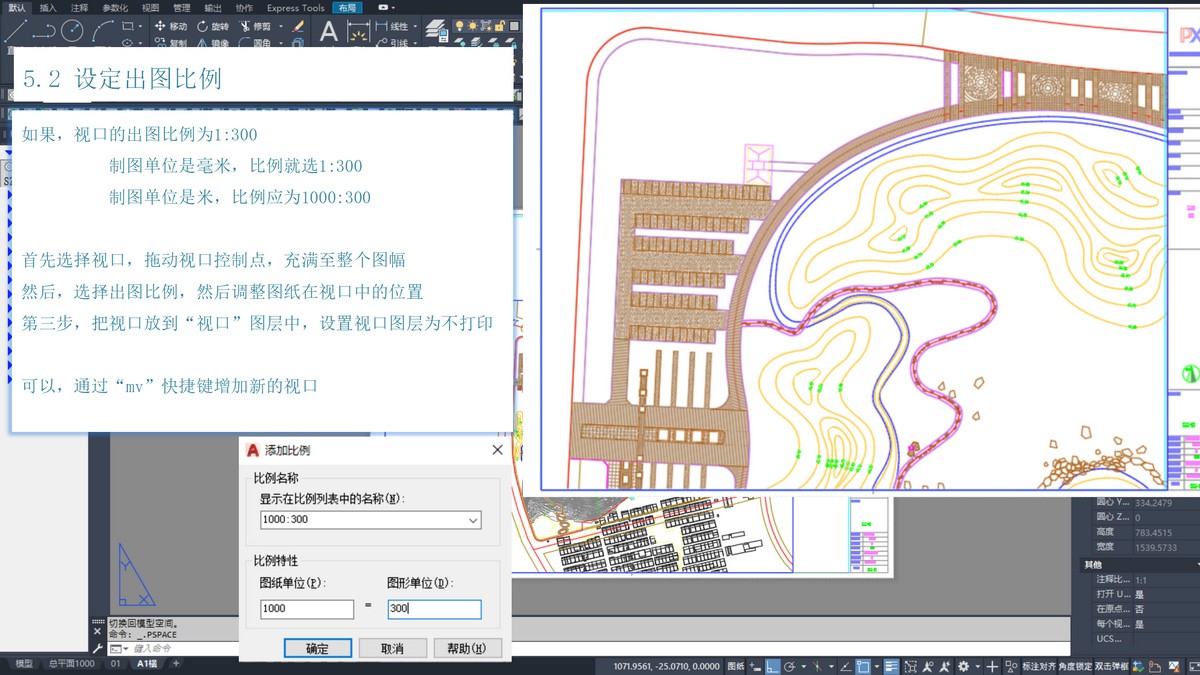Select the Polyline drawing tool
Viewport: 1200px width, 675px height.
(43, 31)
